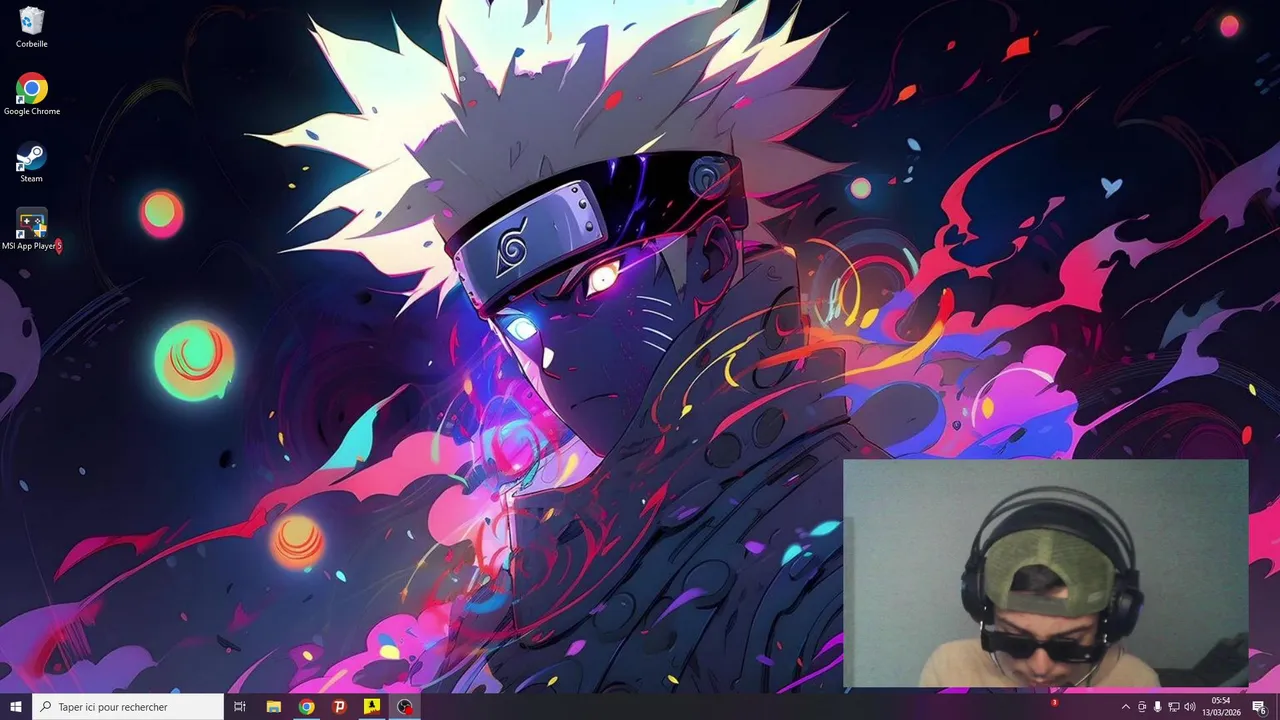This screenshot has height=720, width=1280.
Task: Open the clock showing 05:54
Action: [1221, 707]
